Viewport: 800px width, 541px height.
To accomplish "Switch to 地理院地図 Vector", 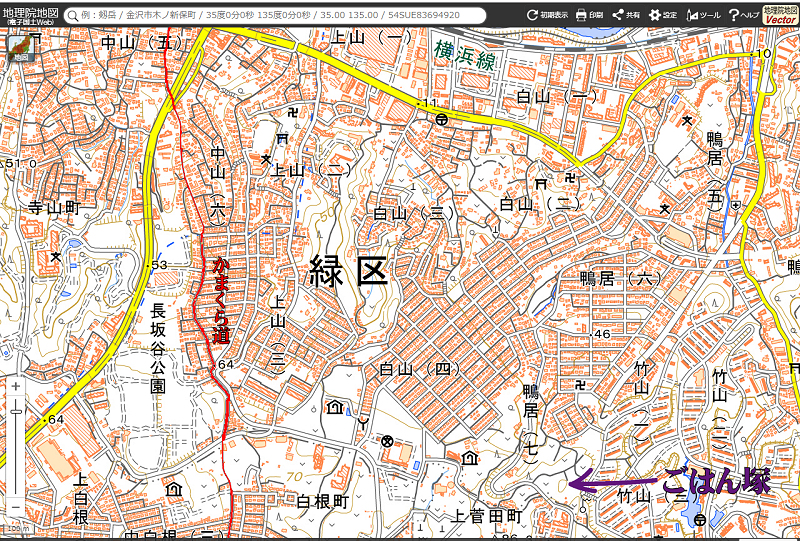I will click(780, 15).
